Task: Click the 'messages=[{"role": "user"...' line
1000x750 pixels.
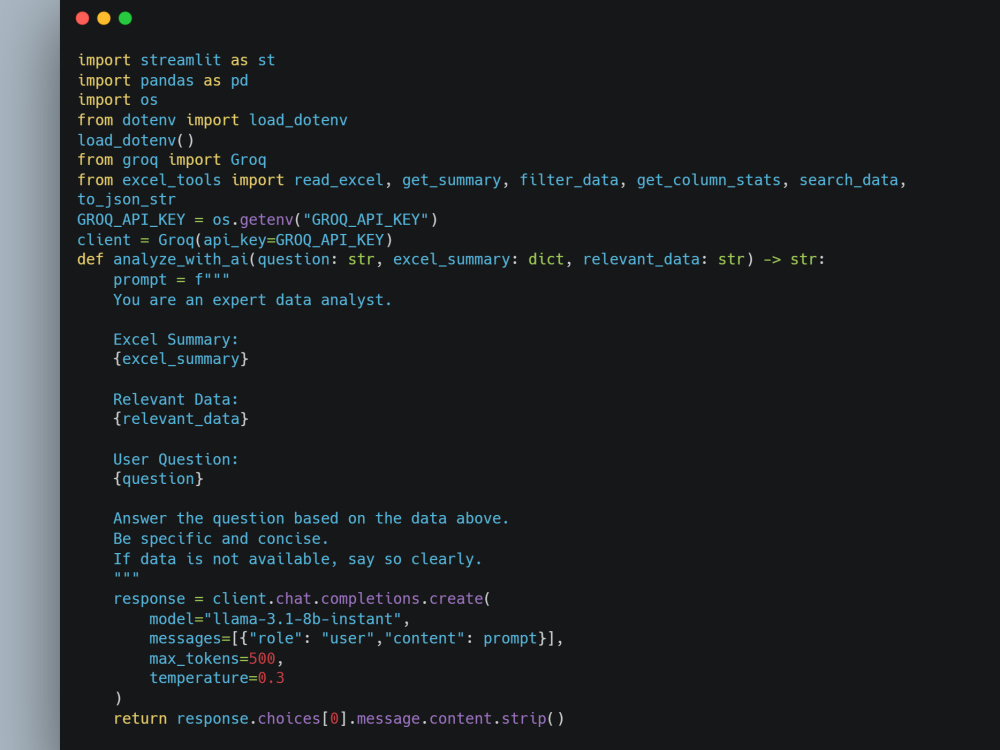Action: 357,638
